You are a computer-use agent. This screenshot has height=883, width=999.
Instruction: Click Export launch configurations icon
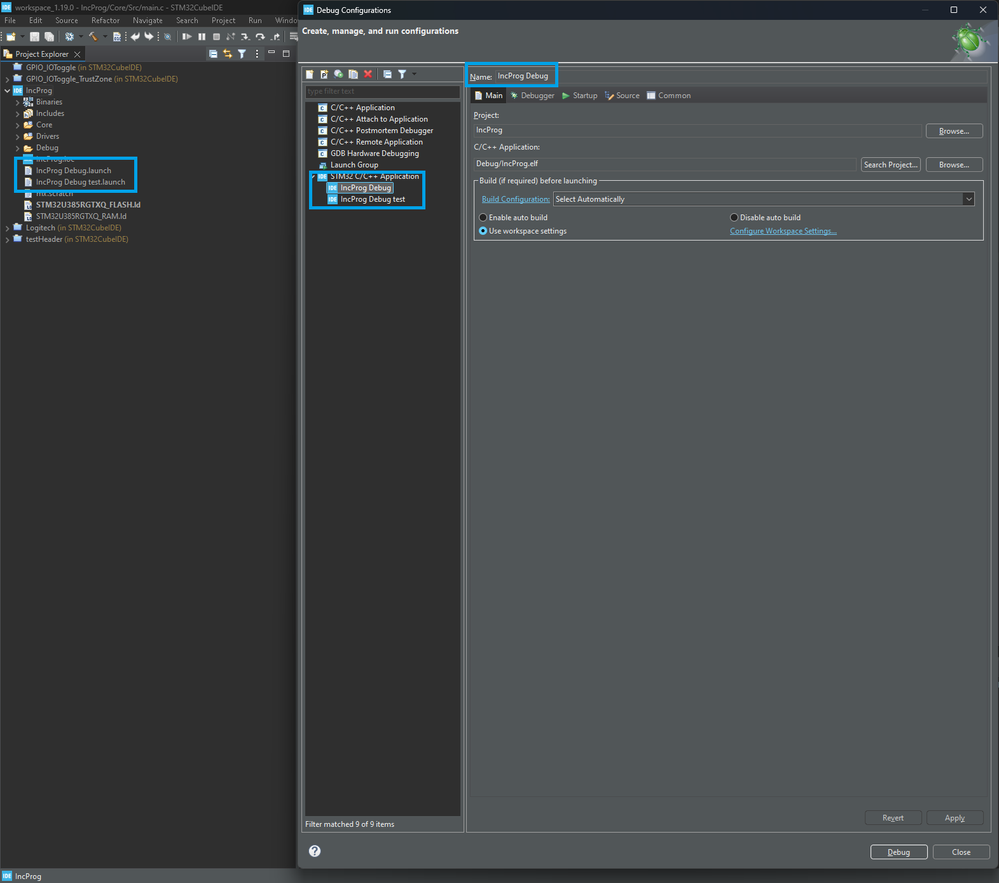pyautogui.click(x=339, y=75)
